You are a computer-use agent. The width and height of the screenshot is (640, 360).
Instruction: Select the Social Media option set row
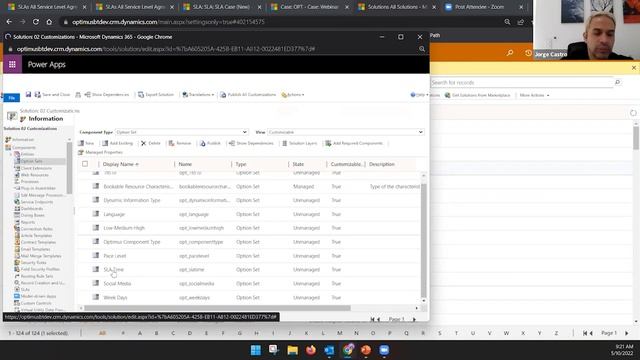pos(249,283)
